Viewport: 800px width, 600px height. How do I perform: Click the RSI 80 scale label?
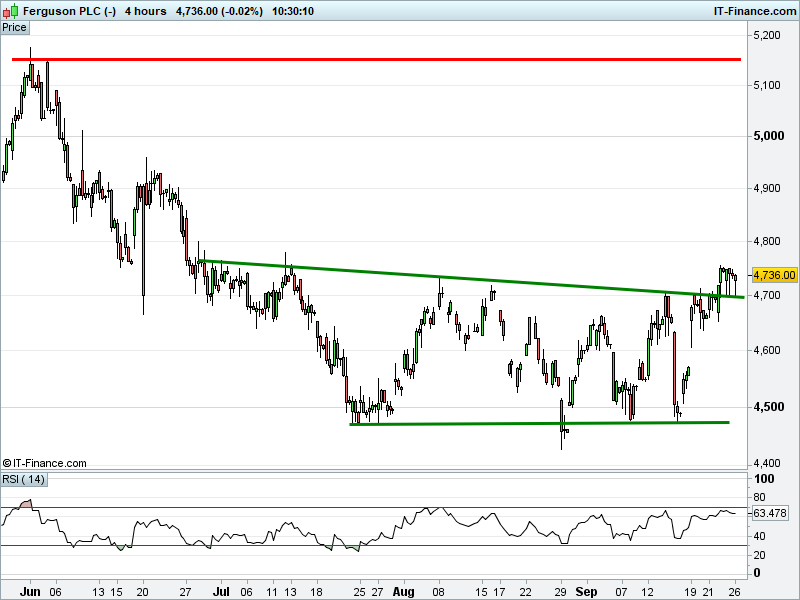[x=759, y=497]
